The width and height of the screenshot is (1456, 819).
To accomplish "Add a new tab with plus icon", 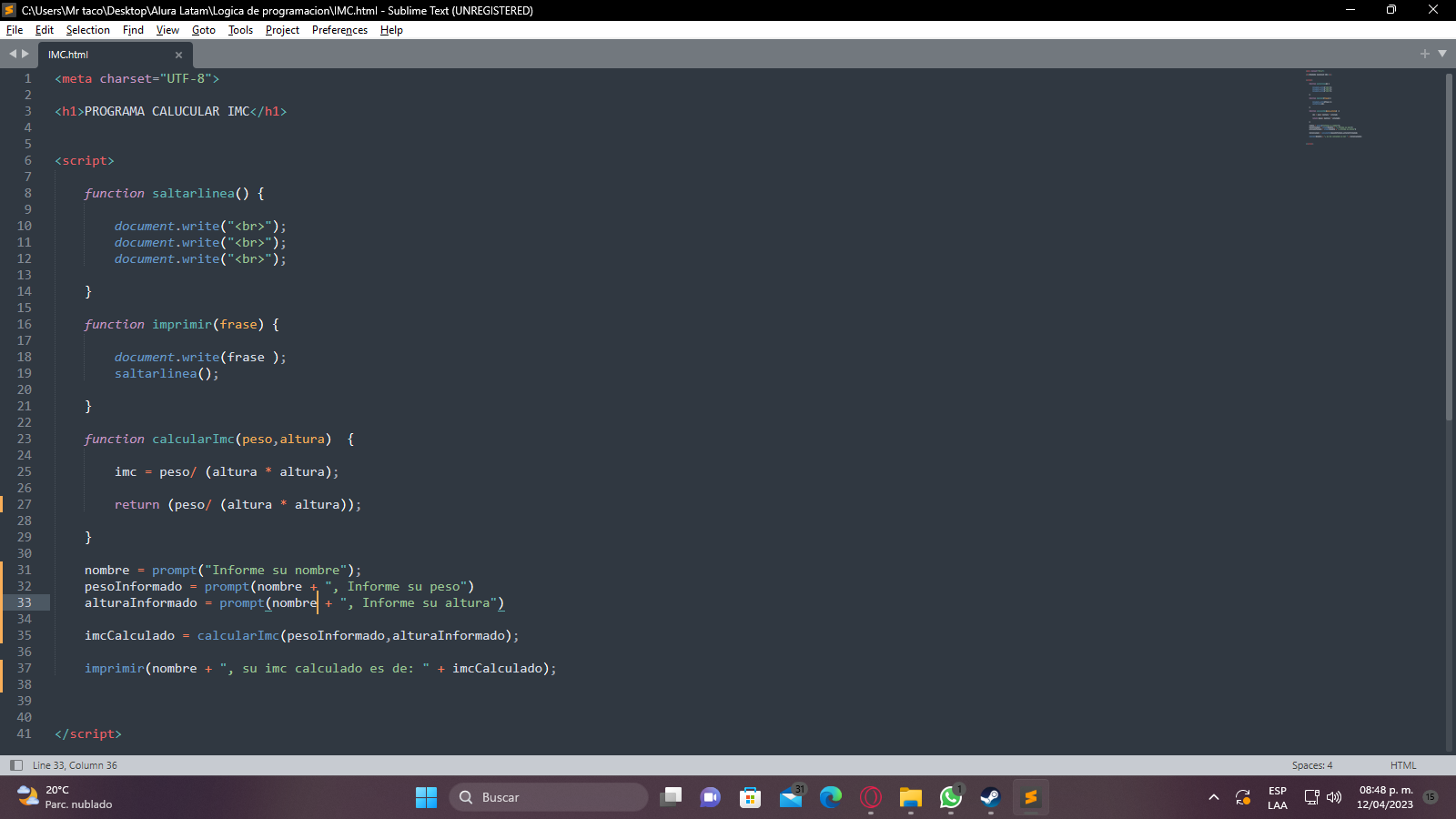I will click(1425, 54).
